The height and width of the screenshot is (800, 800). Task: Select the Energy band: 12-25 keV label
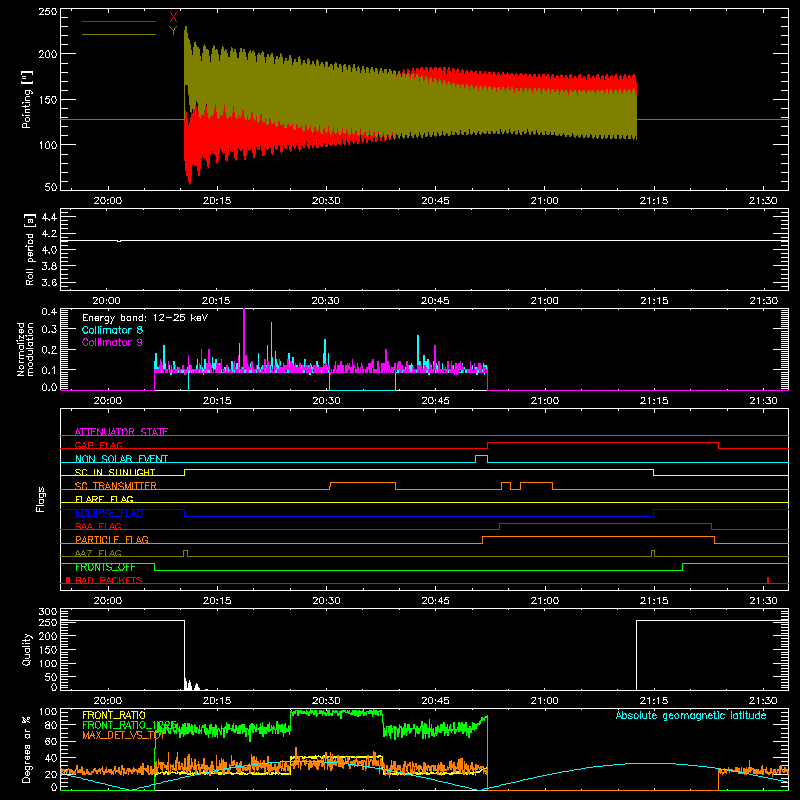tap(145, 318)
